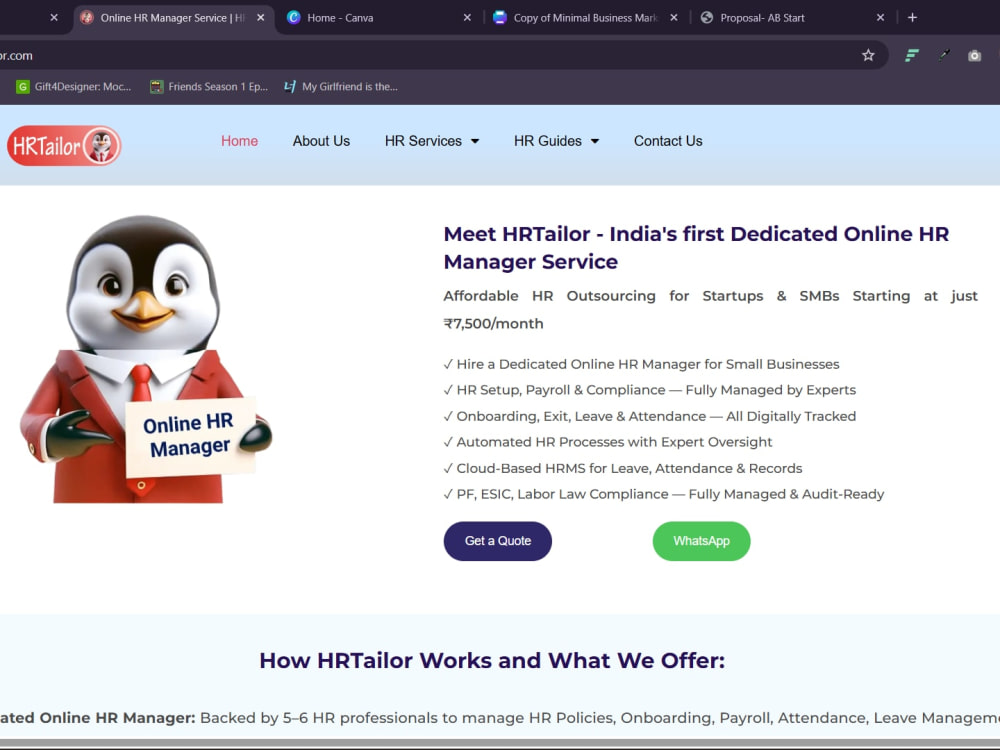Expand the HR Services dropdown
Screen dimensions: 1000x750
(432, 141)
